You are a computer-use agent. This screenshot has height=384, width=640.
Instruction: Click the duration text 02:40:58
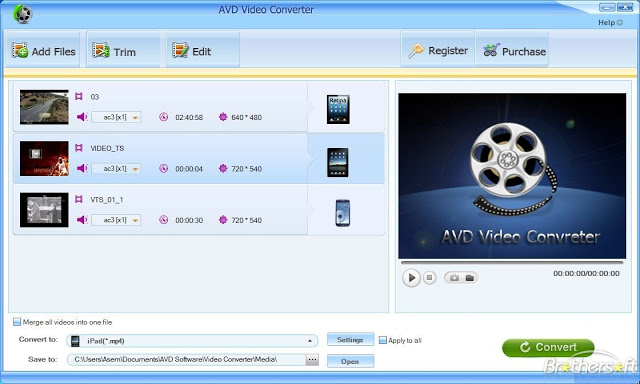click(189, 118)
